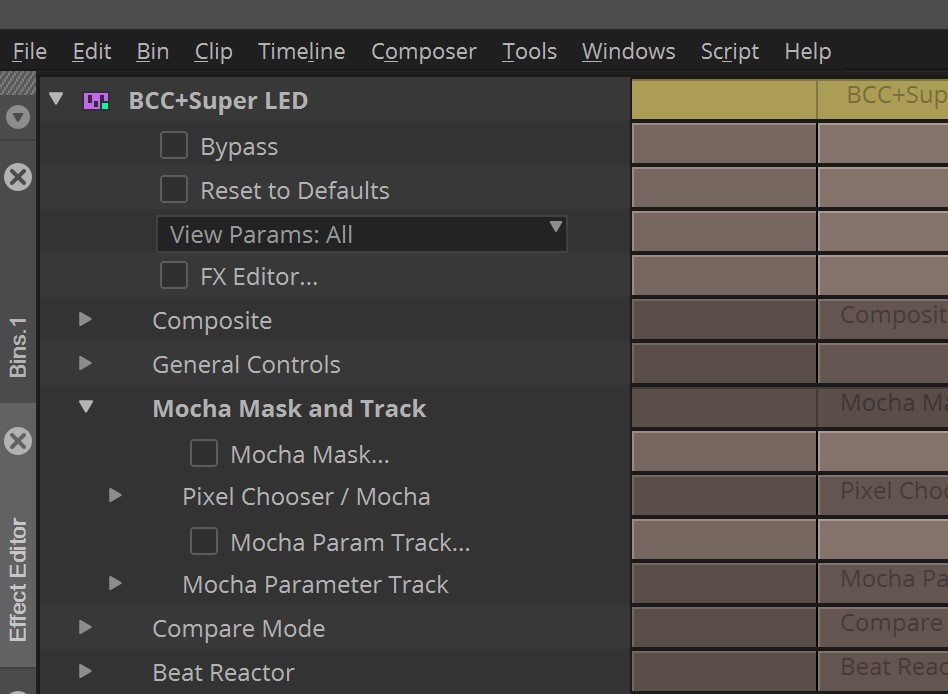Expand the Mocha Parameter Track group

[x=115, y=583]
